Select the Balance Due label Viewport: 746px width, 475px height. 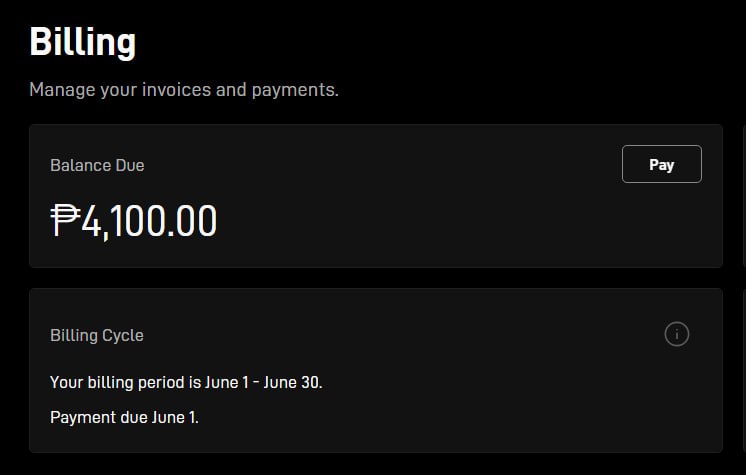coord(97,165)
